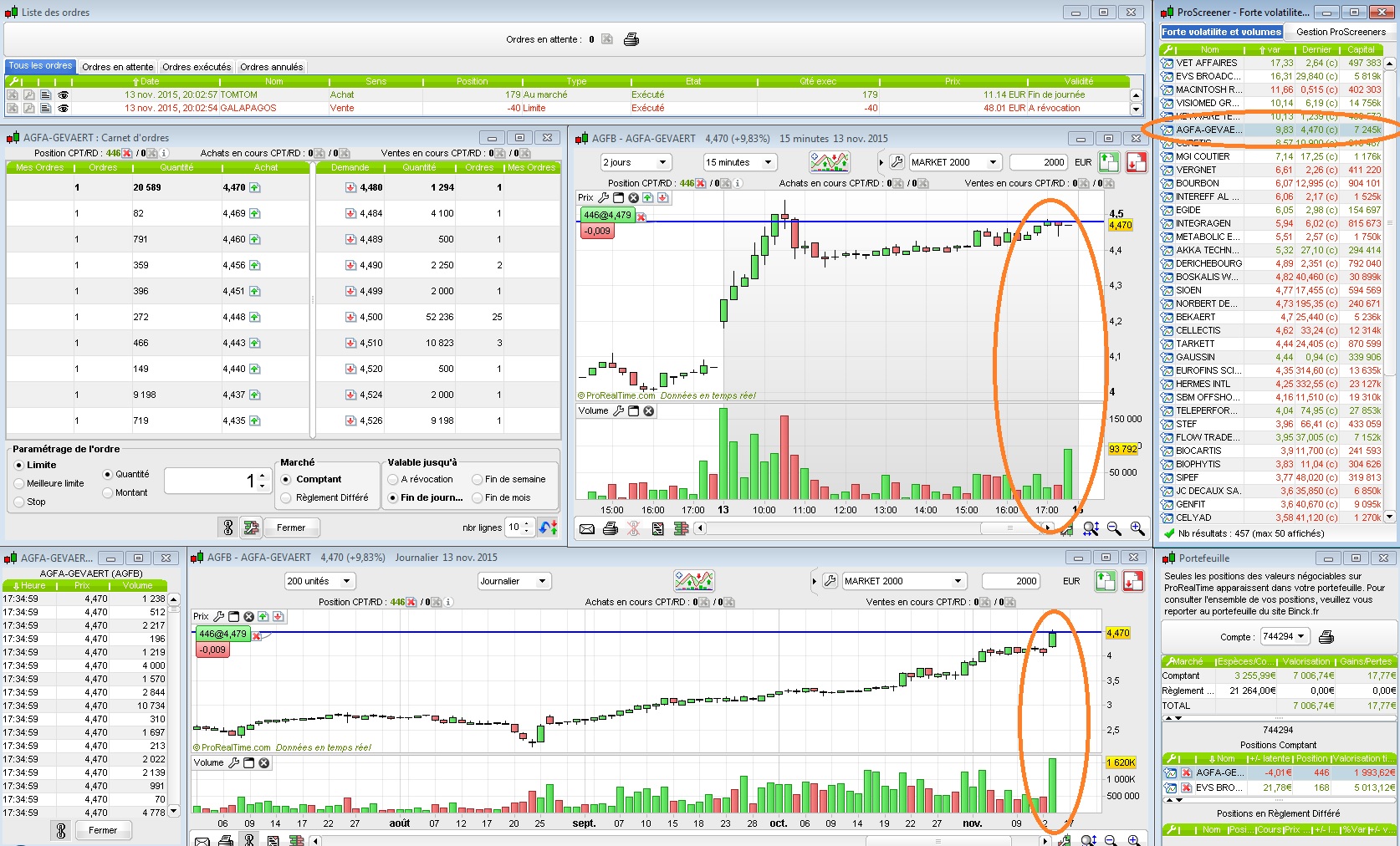1400x846 pixels.
Task: Click down arrow of the ProScreener results scrollbar
Action: (1390, 517)
